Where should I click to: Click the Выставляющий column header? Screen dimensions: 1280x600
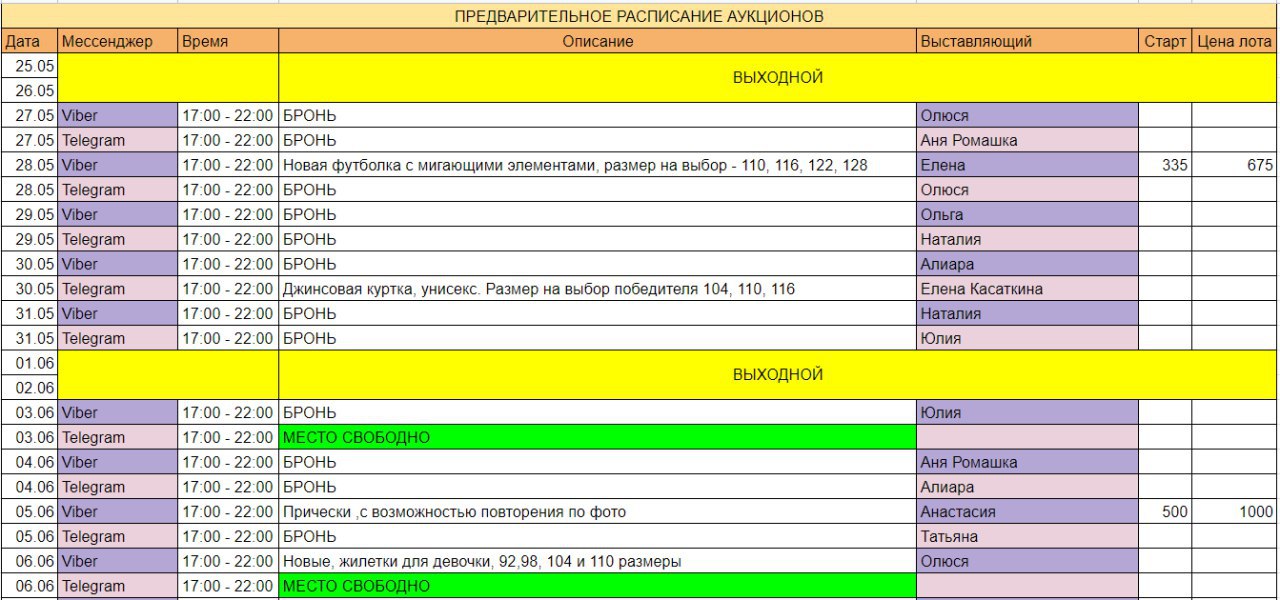click(x=1028, y=42)
